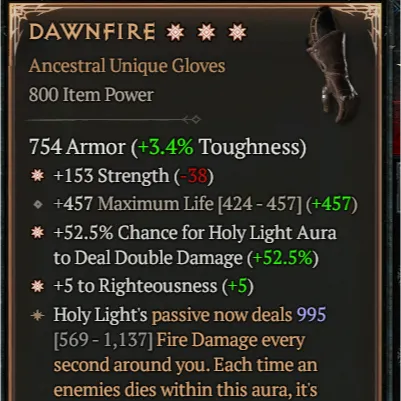Click the green +3.4% Toughness comparison value

coord(165,147)
